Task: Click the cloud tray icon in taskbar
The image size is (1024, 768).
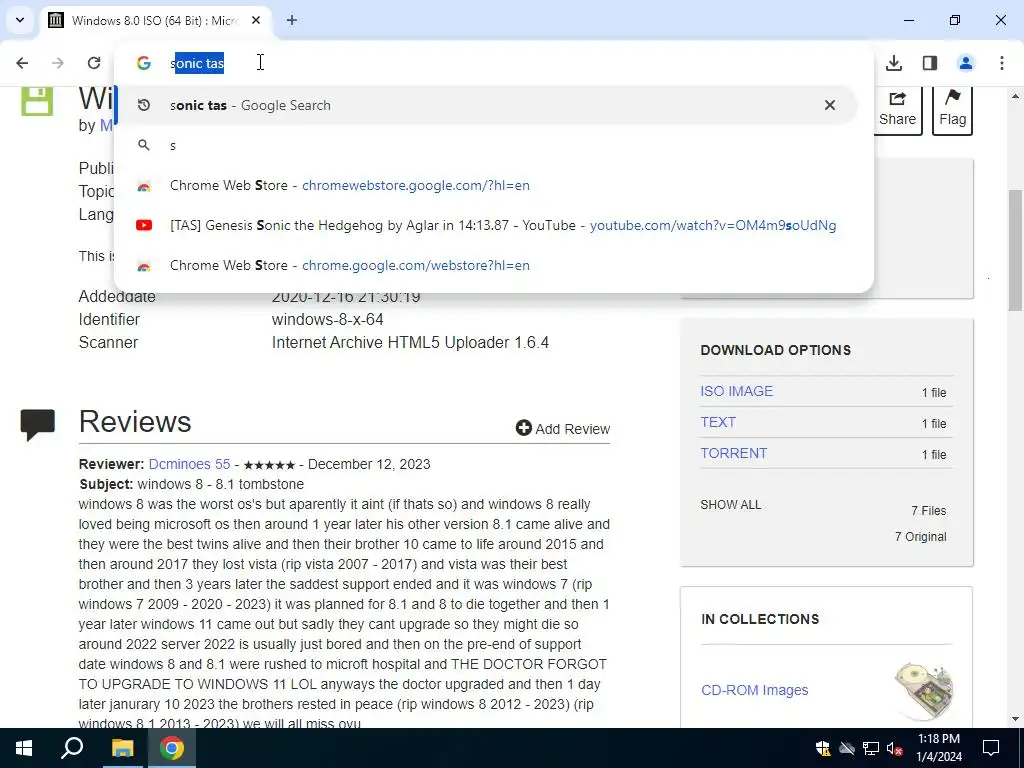Action: (847, 748)
